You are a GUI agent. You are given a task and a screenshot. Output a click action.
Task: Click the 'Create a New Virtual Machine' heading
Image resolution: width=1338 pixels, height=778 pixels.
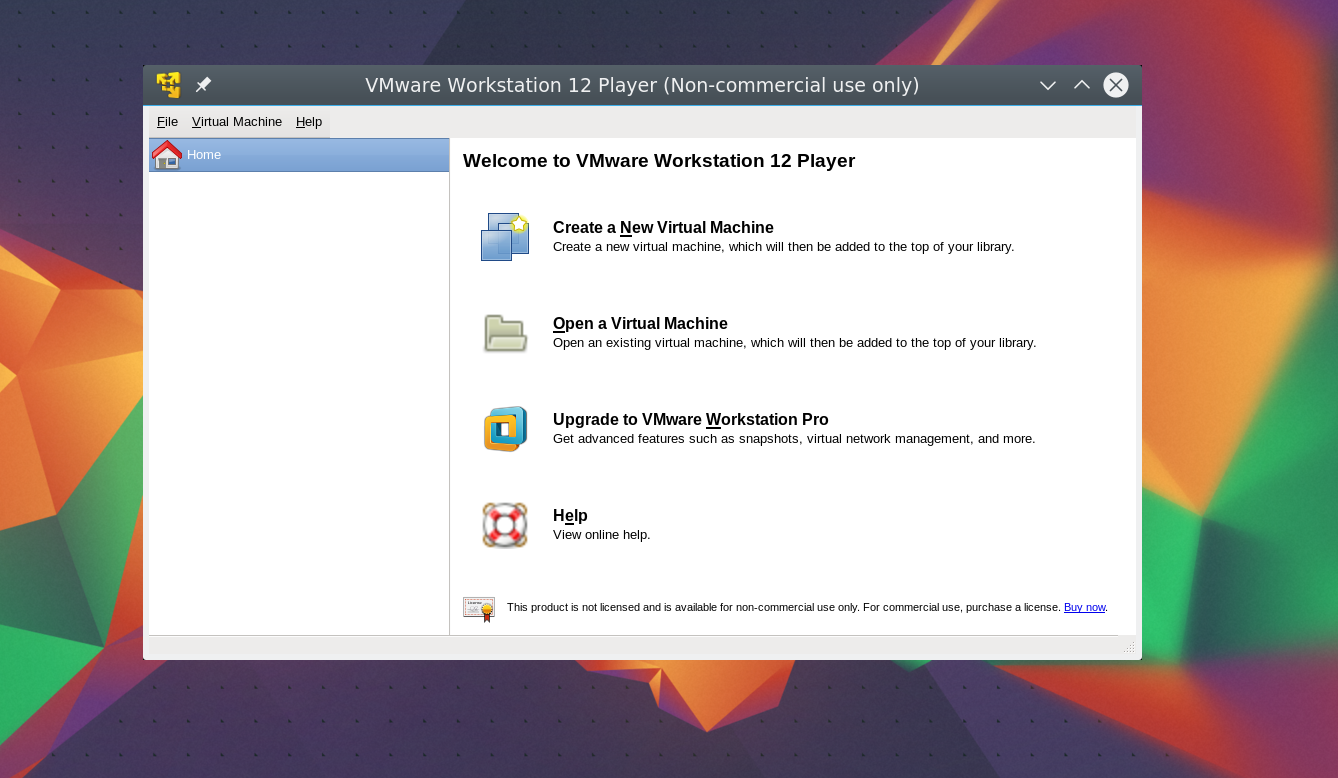click(663, 228)
